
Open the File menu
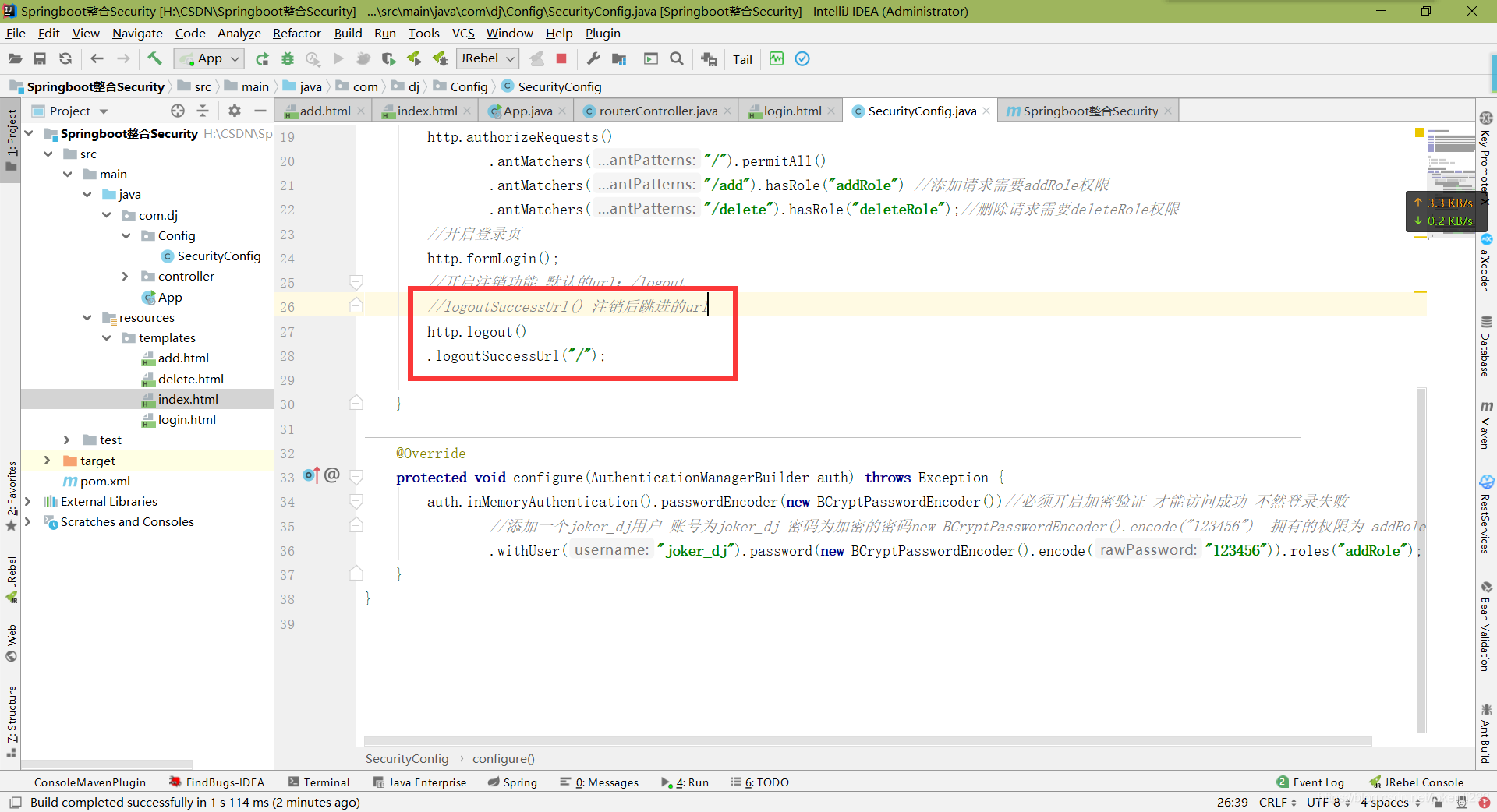[x=16, y=33]
